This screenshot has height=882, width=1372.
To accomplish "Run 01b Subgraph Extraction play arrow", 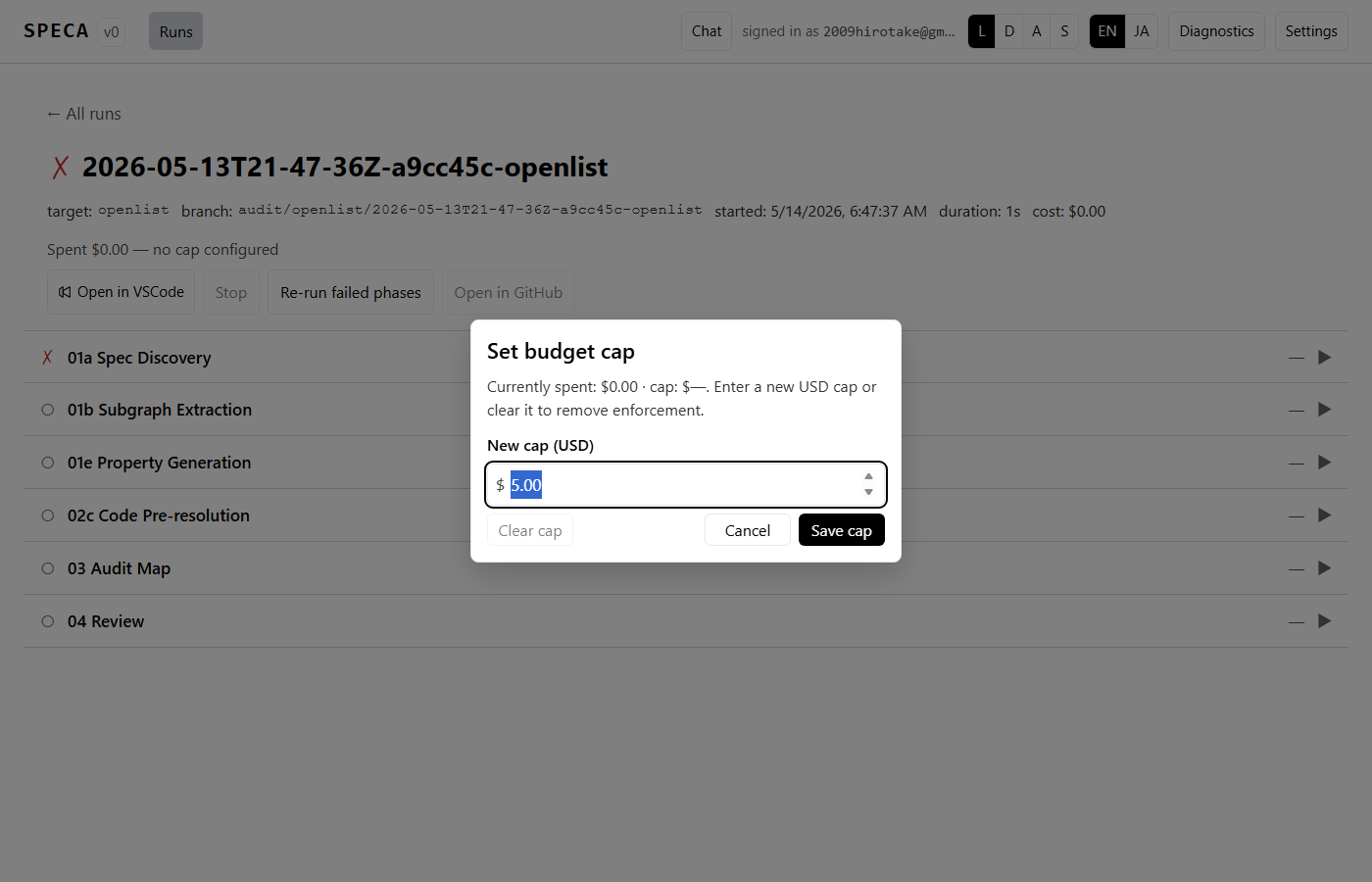I will (1325, 410).
